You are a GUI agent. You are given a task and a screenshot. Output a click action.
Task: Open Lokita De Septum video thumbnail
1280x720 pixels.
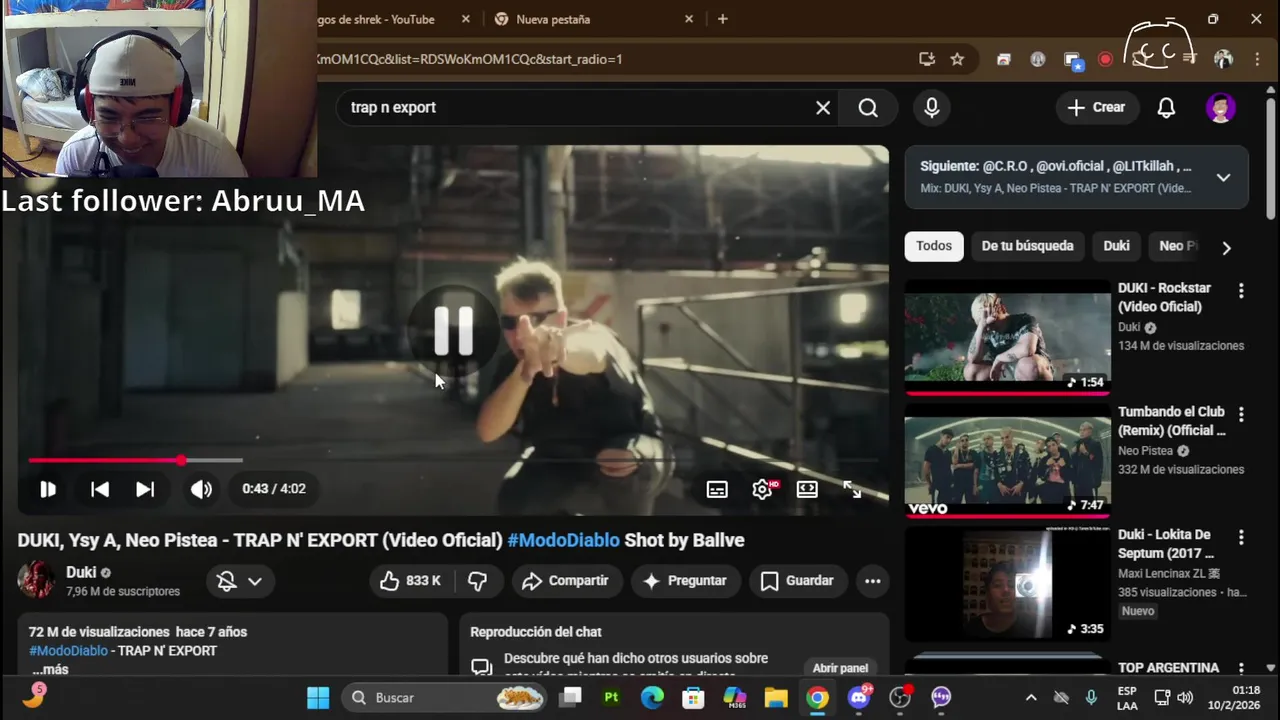click(1007, 584)
